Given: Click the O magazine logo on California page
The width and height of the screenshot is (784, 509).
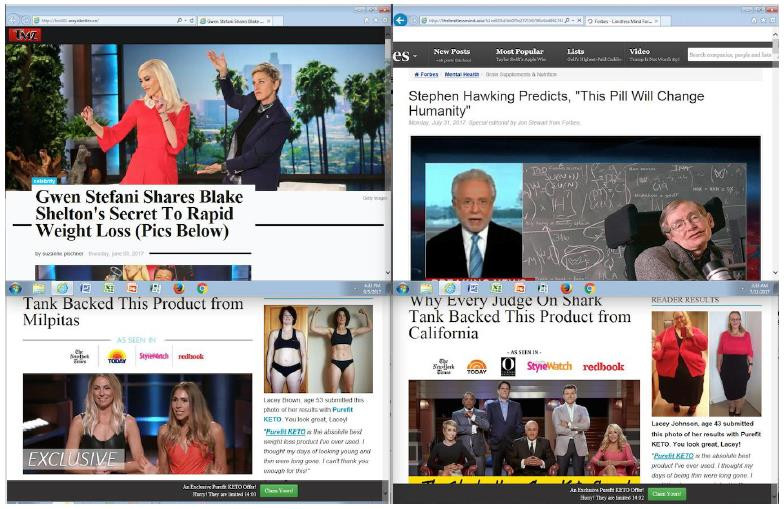Looking at the screenshot, I should click(508, 366).
